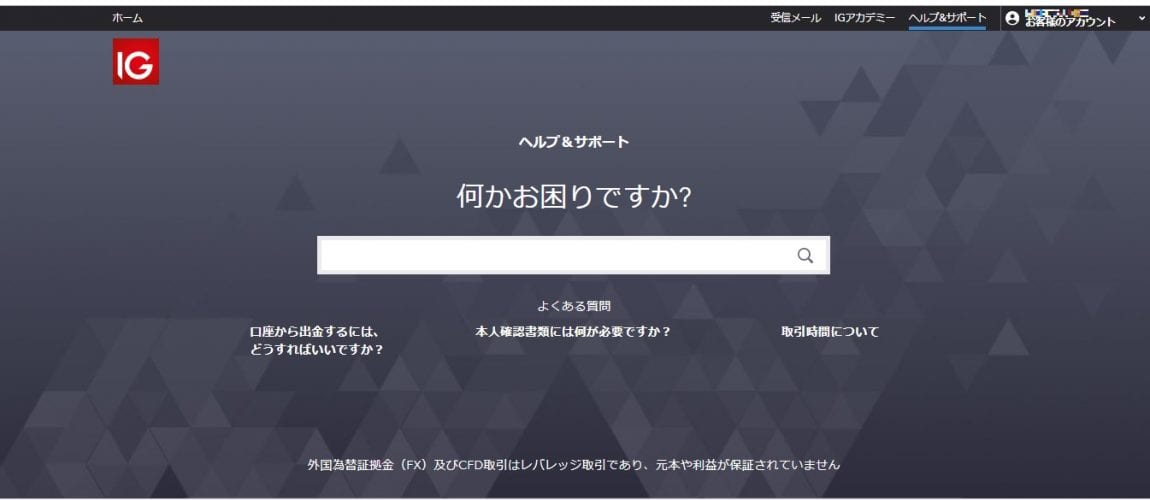Click the magnifying glass search icon

click(805, 255)
